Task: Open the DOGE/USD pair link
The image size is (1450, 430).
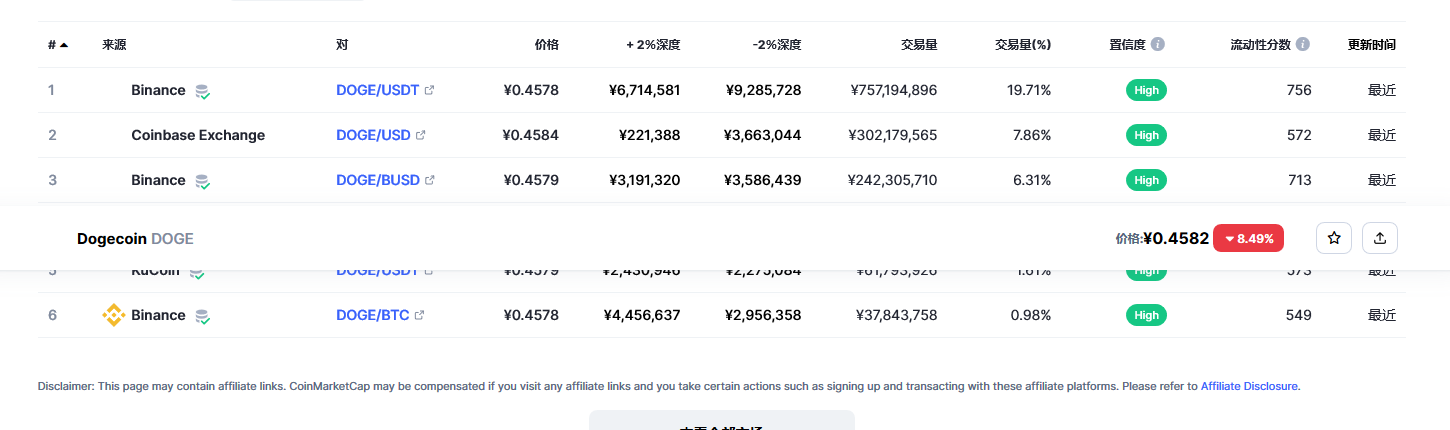Action: pyautogui.click(x=373, y=135)
